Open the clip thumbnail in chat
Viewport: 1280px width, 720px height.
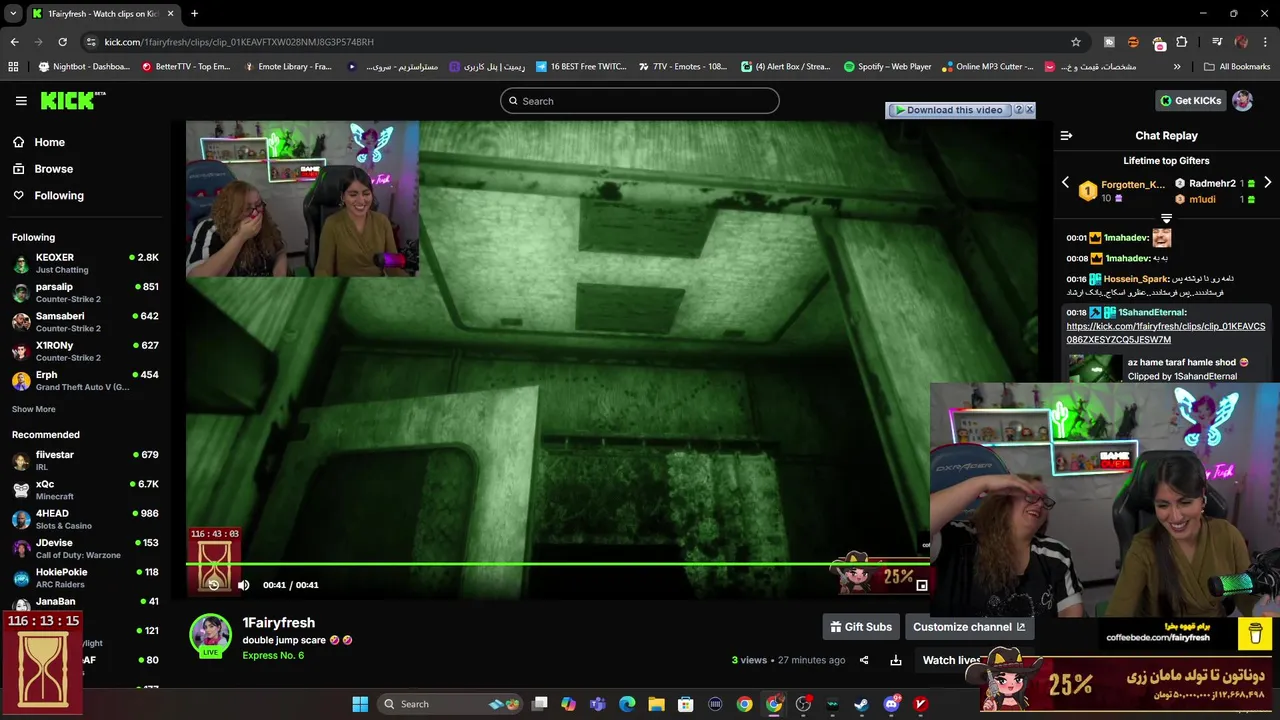tap(1094, 368)
